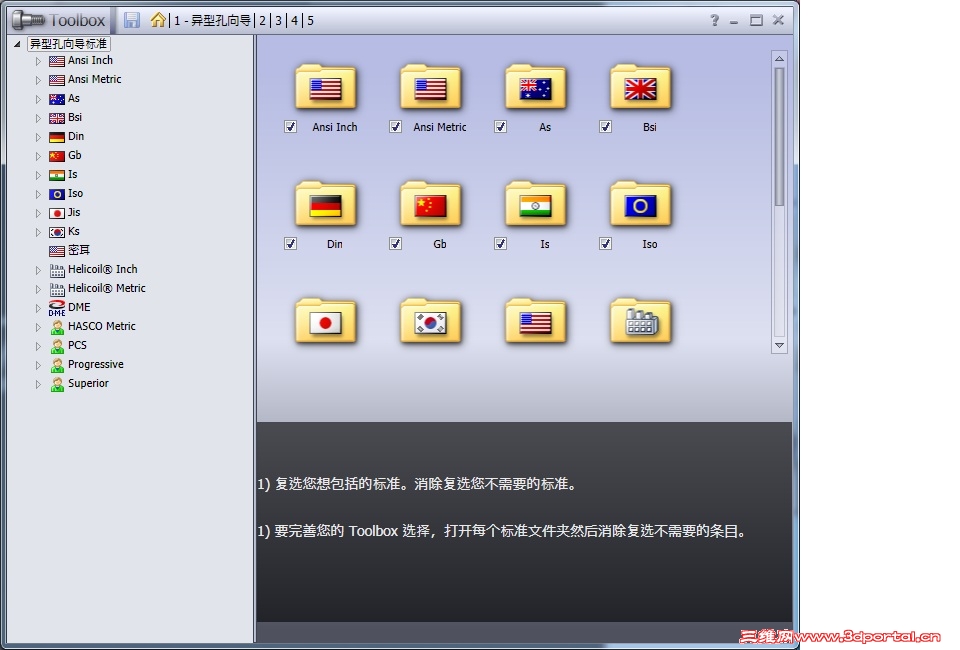Uncheck the Iso standard checkbox
This screenshot has width=960, height=650.
(606, 244)
